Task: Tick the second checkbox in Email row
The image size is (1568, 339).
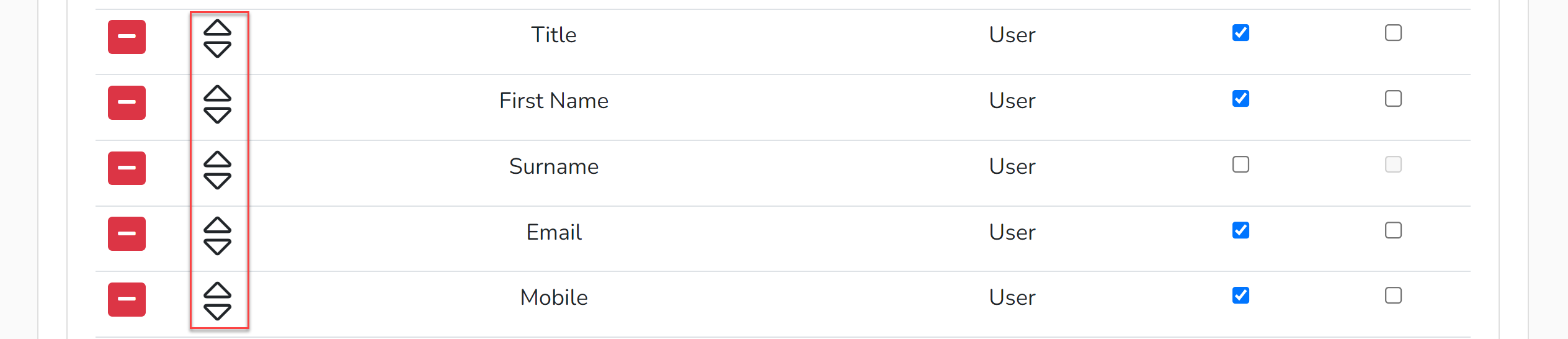Action: coord(1393,230)
